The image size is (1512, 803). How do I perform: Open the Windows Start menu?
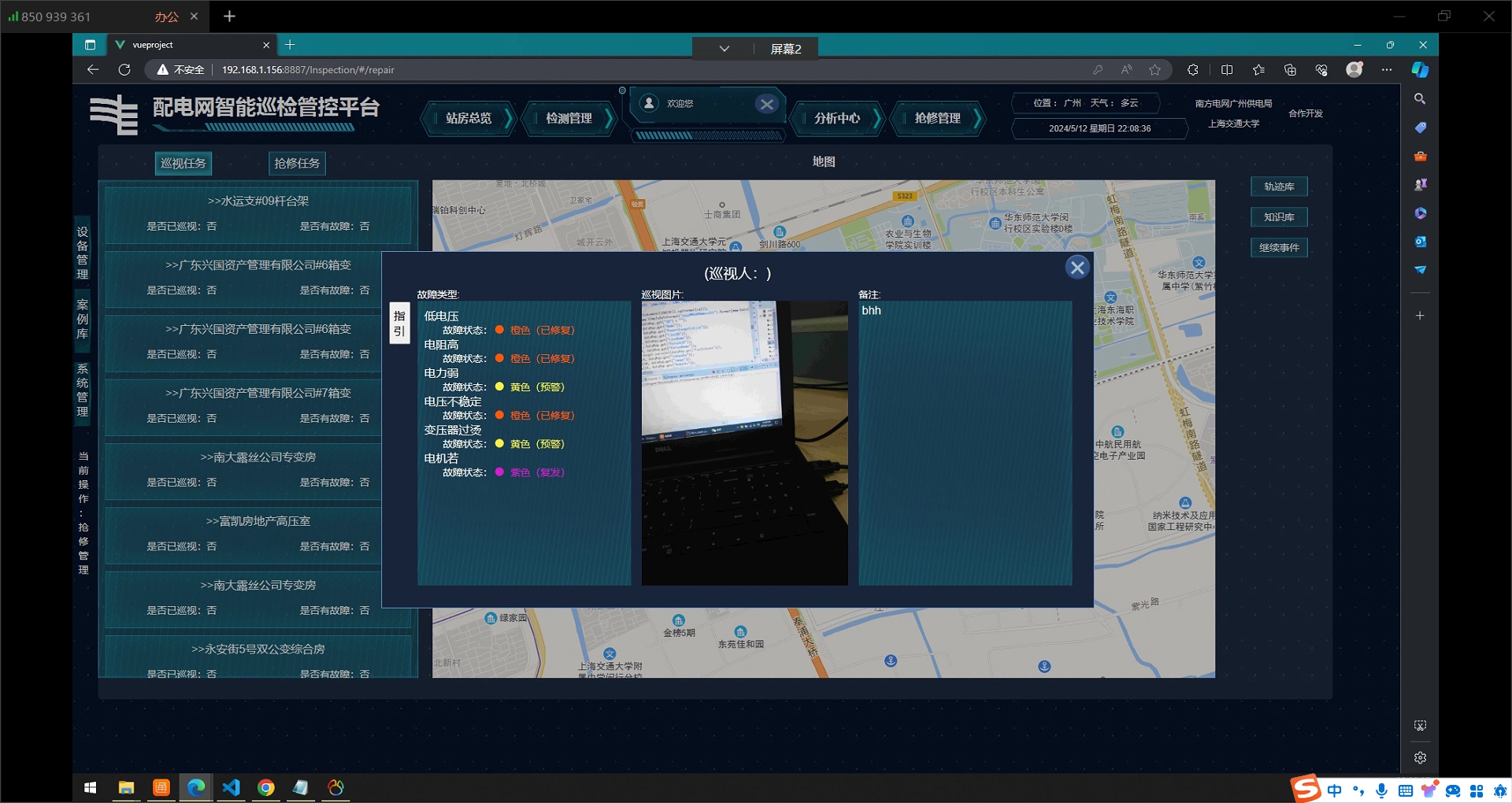tap(90, 787)
